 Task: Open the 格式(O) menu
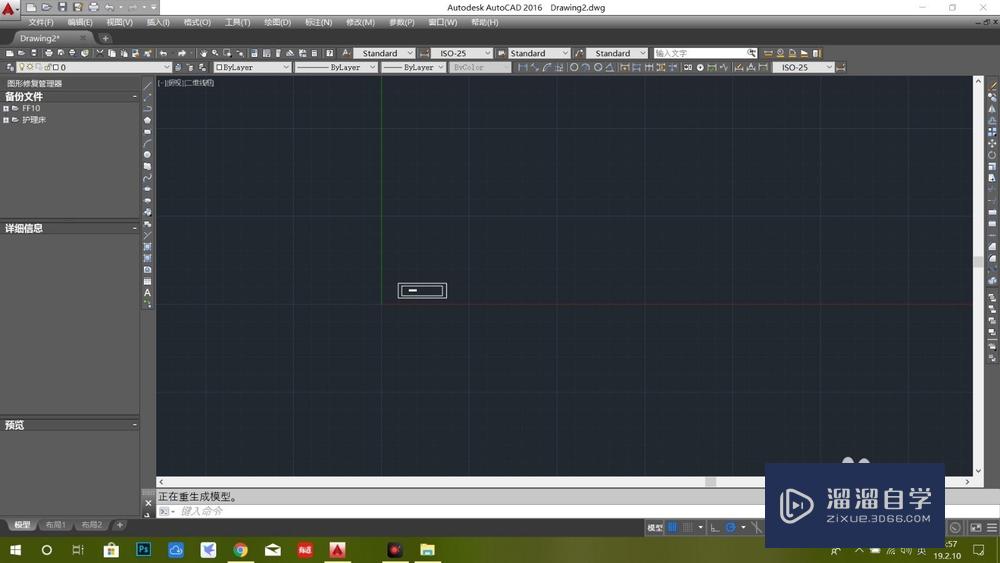[x=198, y=22]
